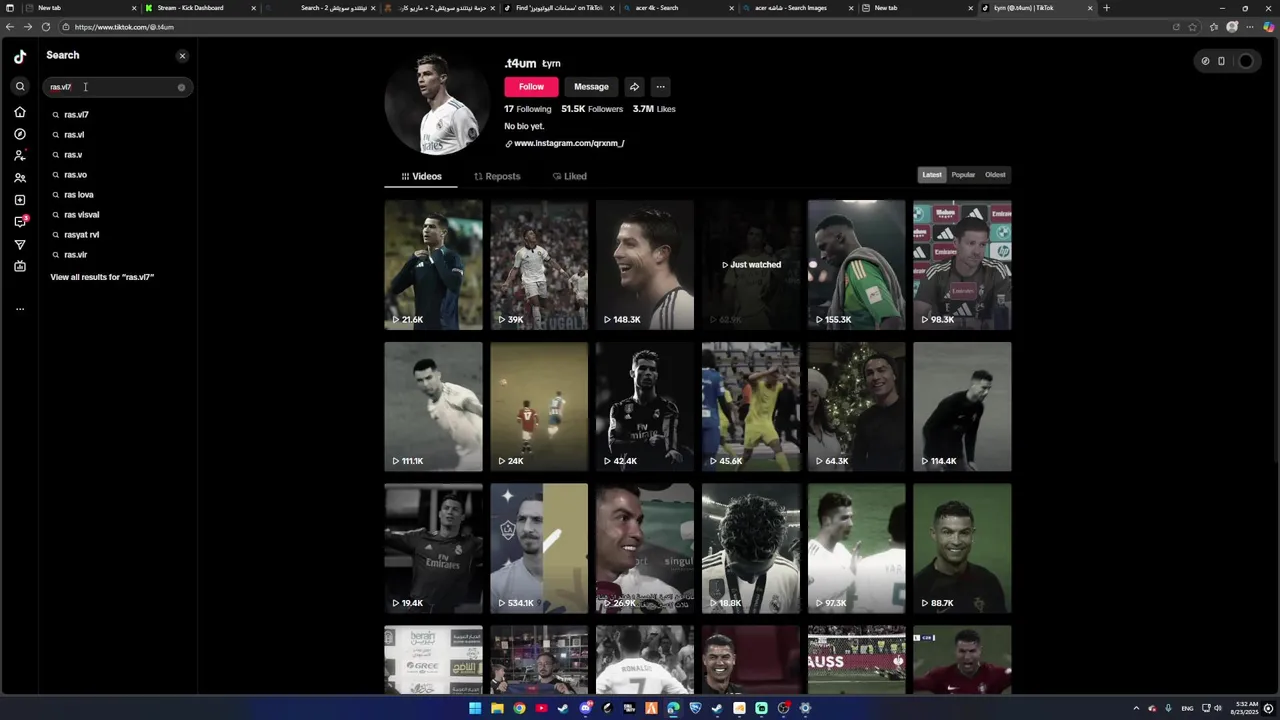Sort videos by Popular
The width and height of the screenshot is (1280, 720).
point(963,175)
